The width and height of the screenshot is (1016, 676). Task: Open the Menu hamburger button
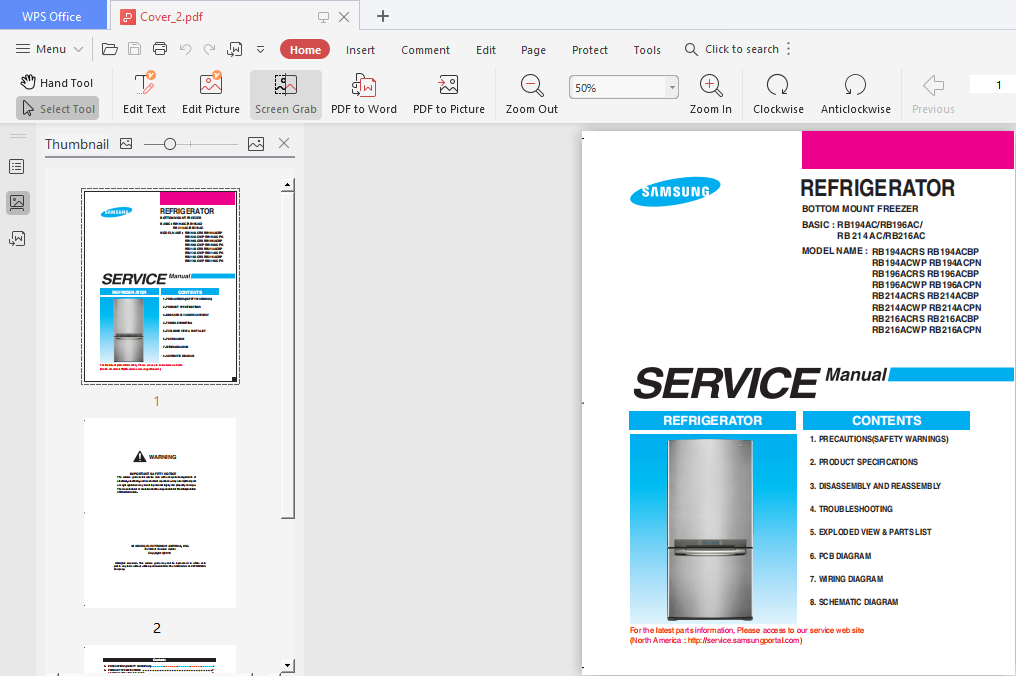(49, 49)
